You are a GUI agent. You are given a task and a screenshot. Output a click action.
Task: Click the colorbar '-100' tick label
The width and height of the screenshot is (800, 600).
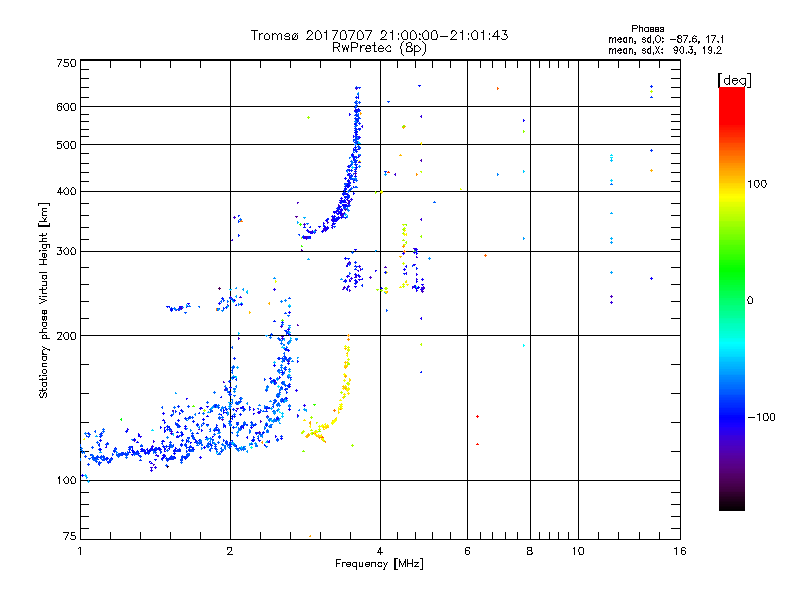coord(762,417)
